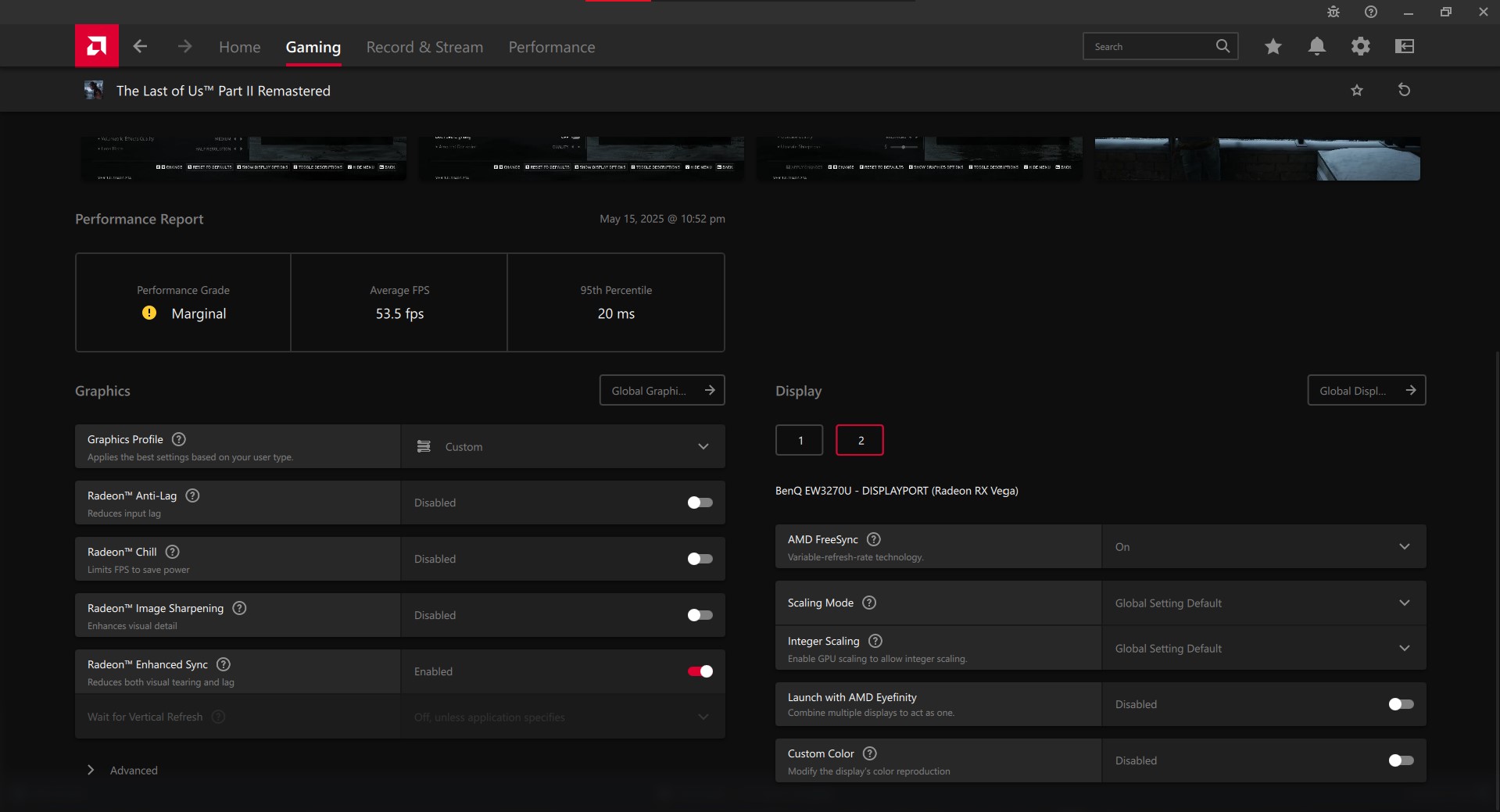This screenshot has height=812, width=1500.
Task: Open favorites star in top bar
Action: point(1273,46)
